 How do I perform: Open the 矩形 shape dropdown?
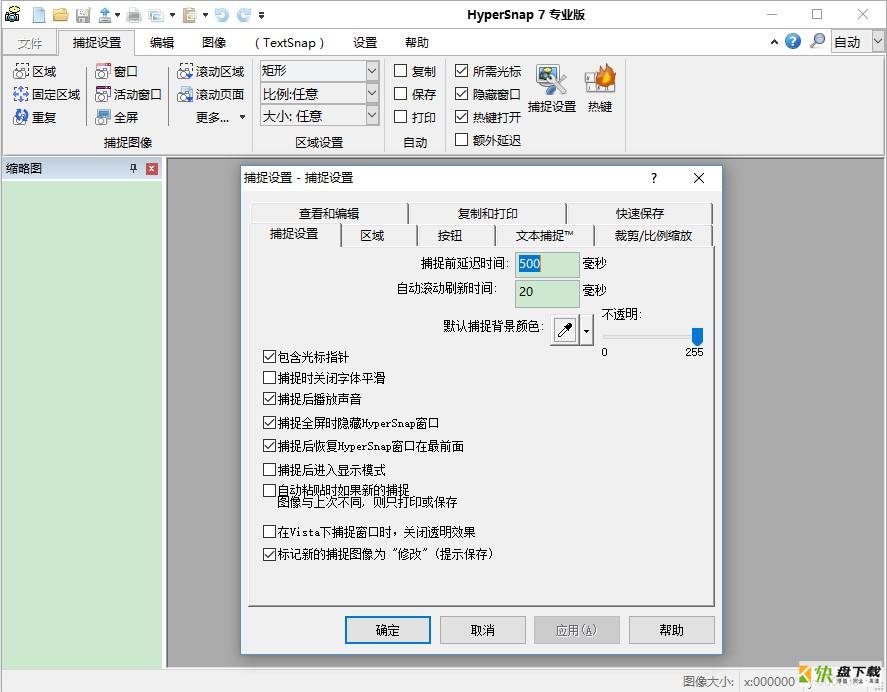(372, 71)
